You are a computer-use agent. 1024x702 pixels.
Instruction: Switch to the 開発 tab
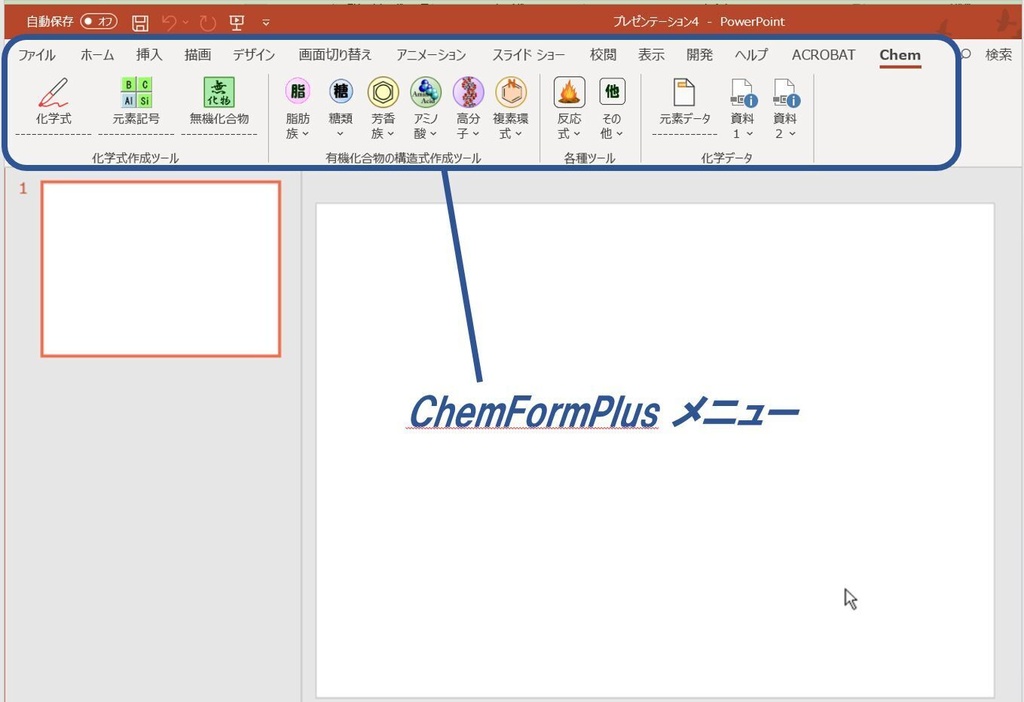pyautogui.click(x=699, y=55)
